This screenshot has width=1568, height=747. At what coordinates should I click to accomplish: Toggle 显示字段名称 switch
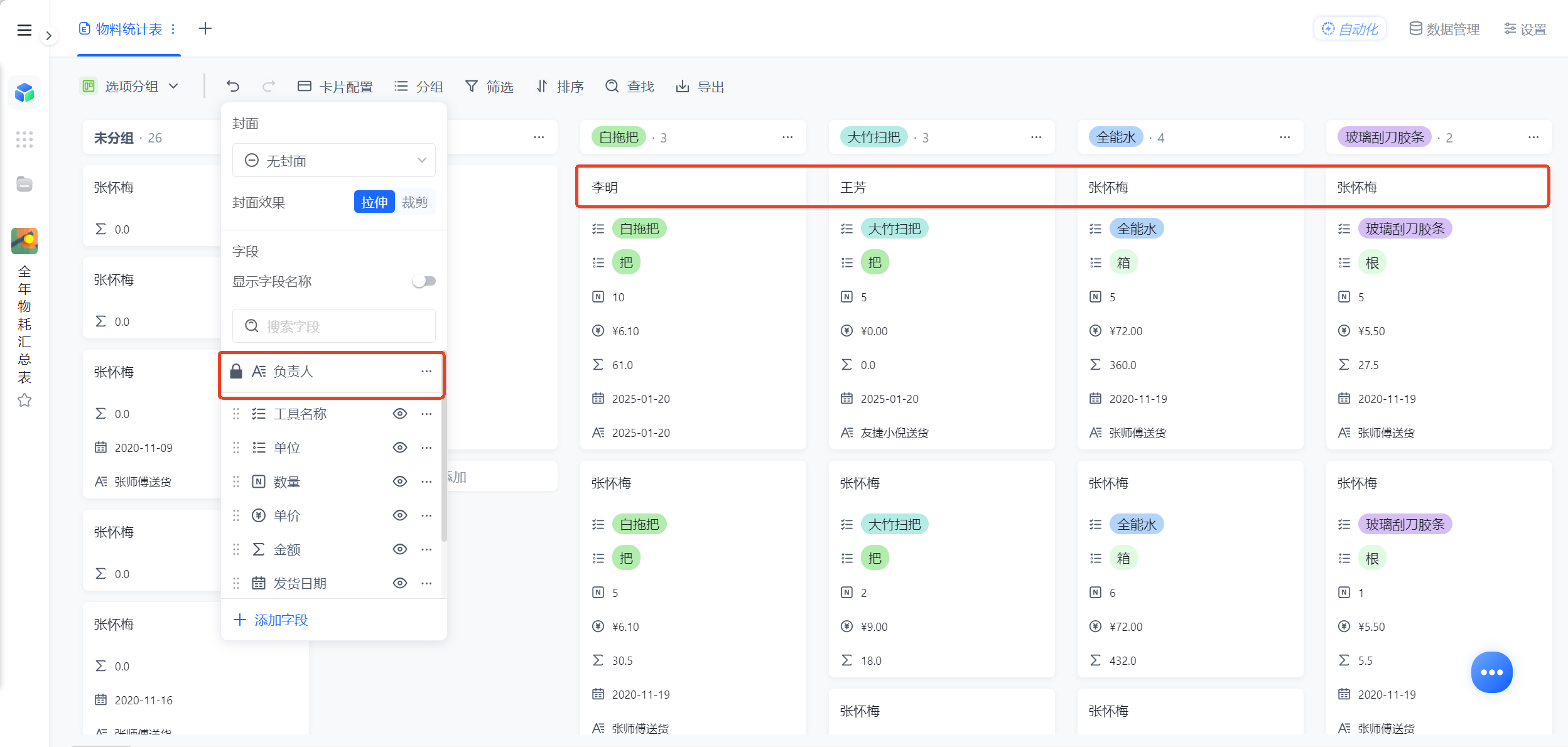[424, 281]
